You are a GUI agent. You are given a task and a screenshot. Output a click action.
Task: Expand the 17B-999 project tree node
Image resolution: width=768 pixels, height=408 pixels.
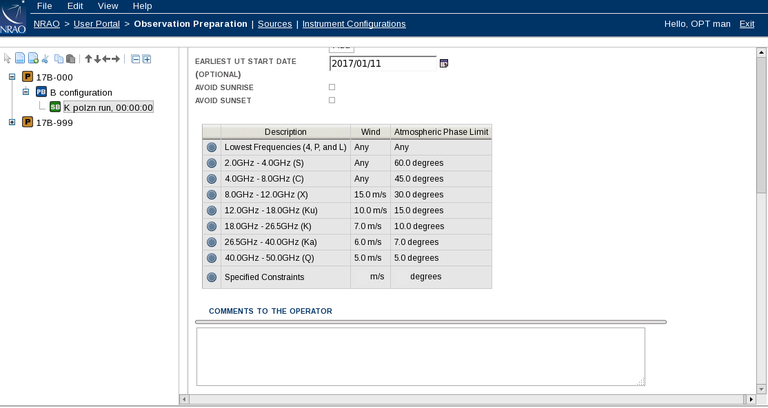point(12,122)
